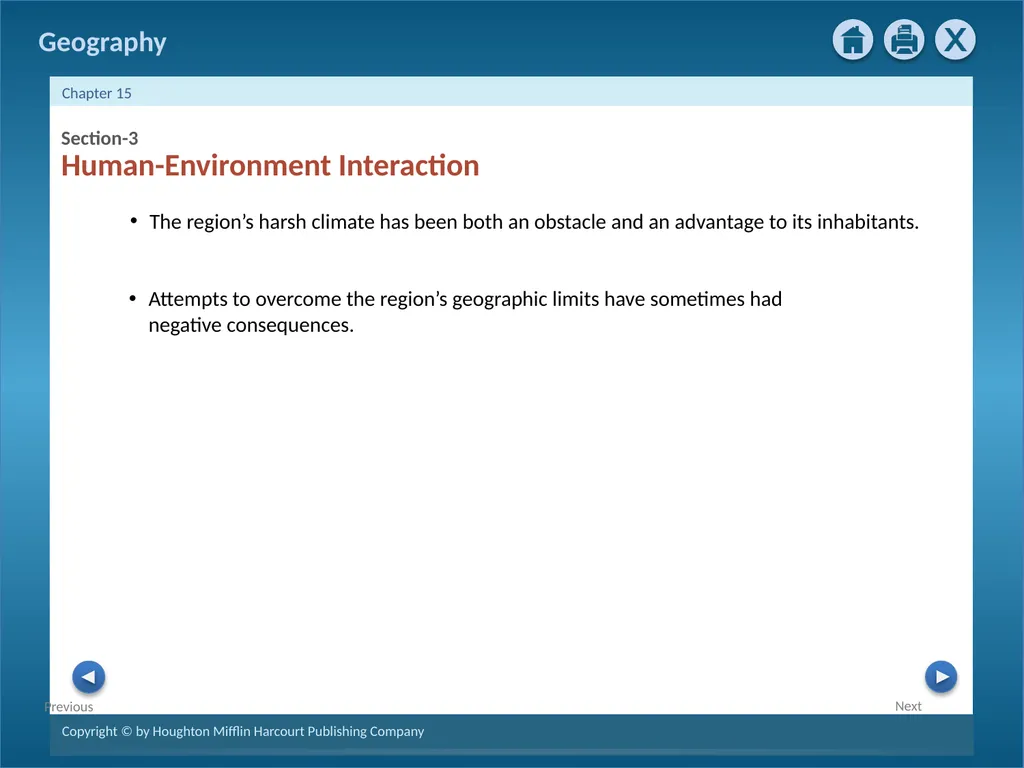Click the Previous label
The width and height of the screenshot is (1024, 768).
click(69, 707)
